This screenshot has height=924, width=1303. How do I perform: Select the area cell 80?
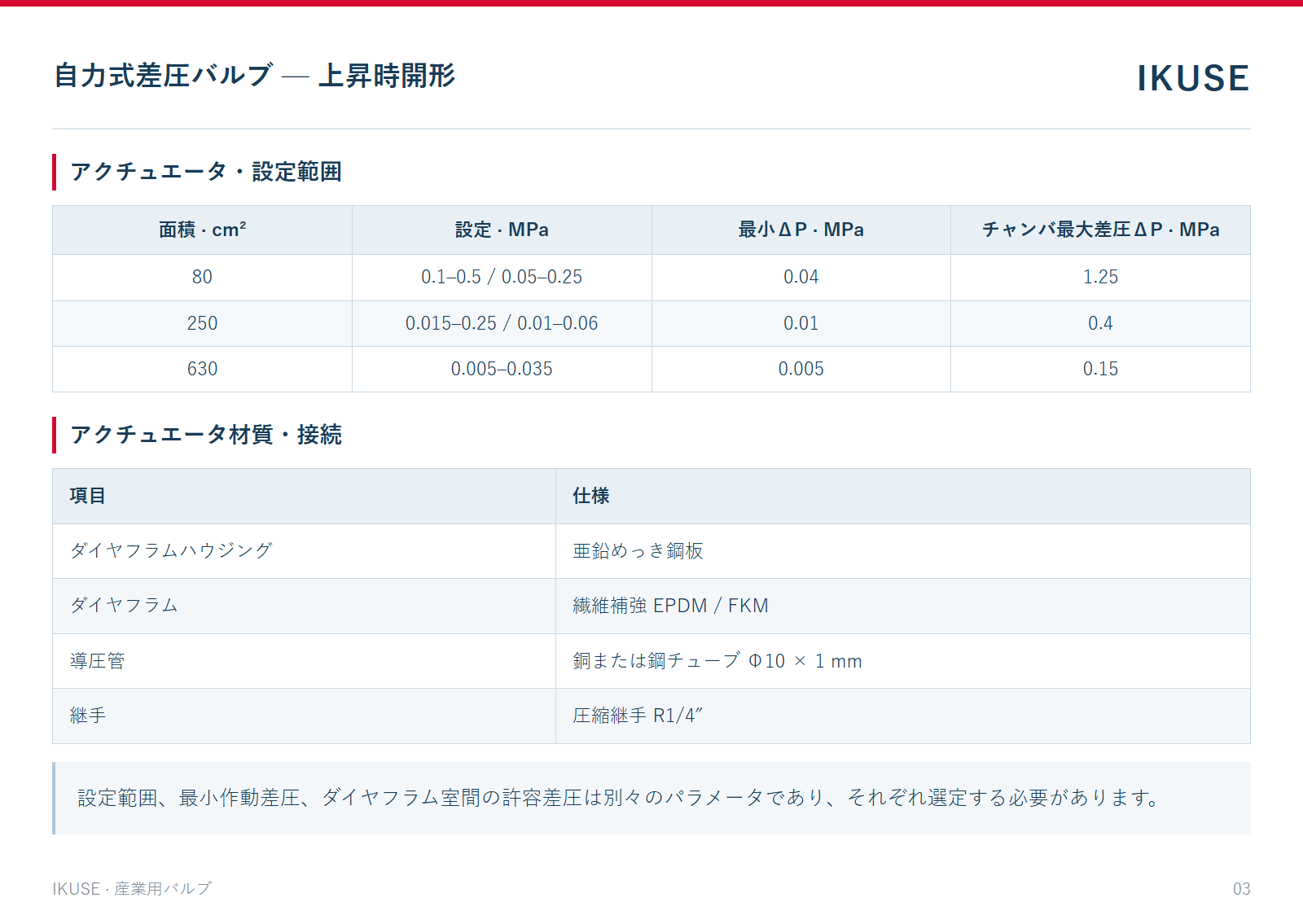(x=202, y=277)
